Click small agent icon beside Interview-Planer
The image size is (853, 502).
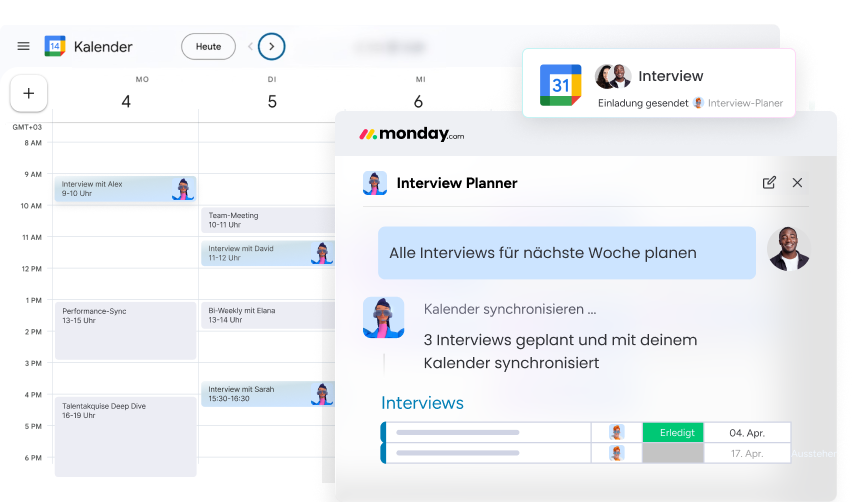click(x=699, y=103)
